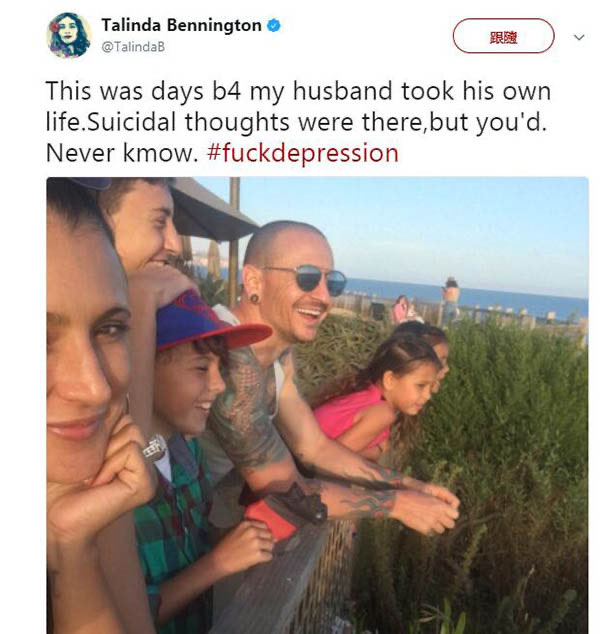The height and width of the screenshot is (634, 600).
Task: Click the red hashtag ending the tweet
Action: coord(302,153)
